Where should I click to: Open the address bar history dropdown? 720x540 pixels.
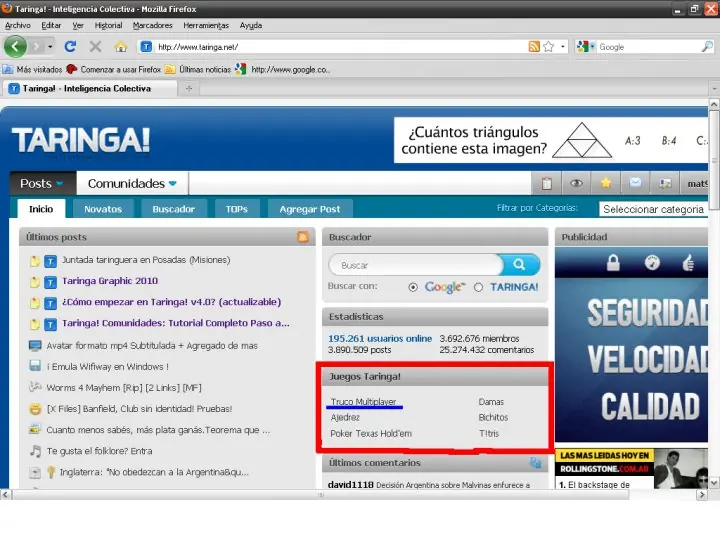(562, 46)
